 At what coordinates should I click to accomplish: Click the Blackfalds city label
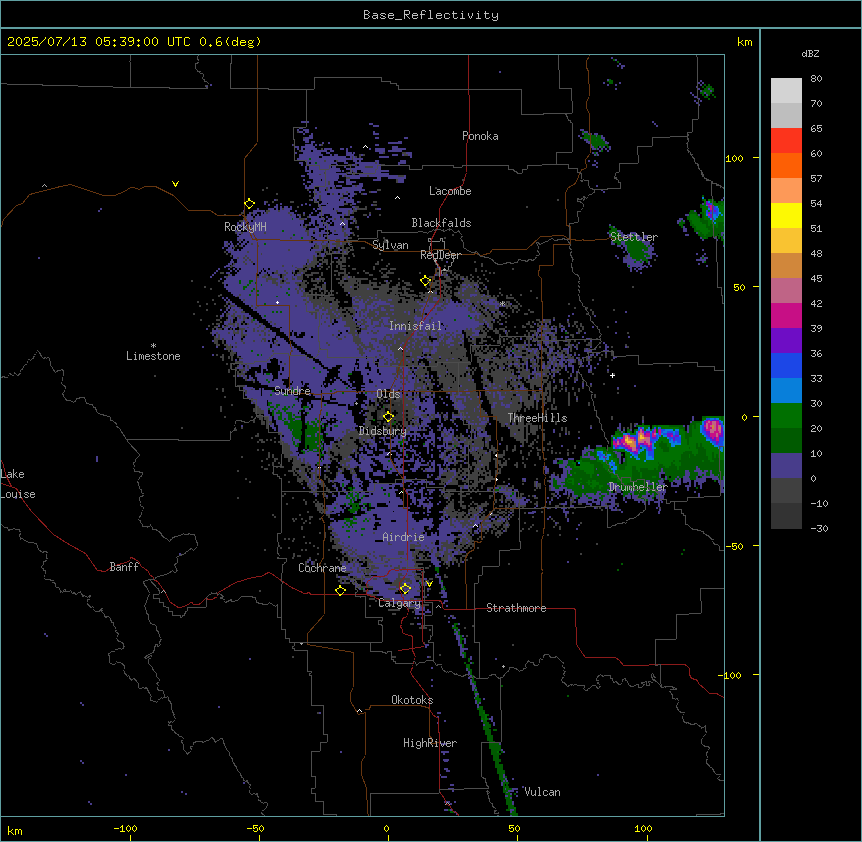point(441,223)
